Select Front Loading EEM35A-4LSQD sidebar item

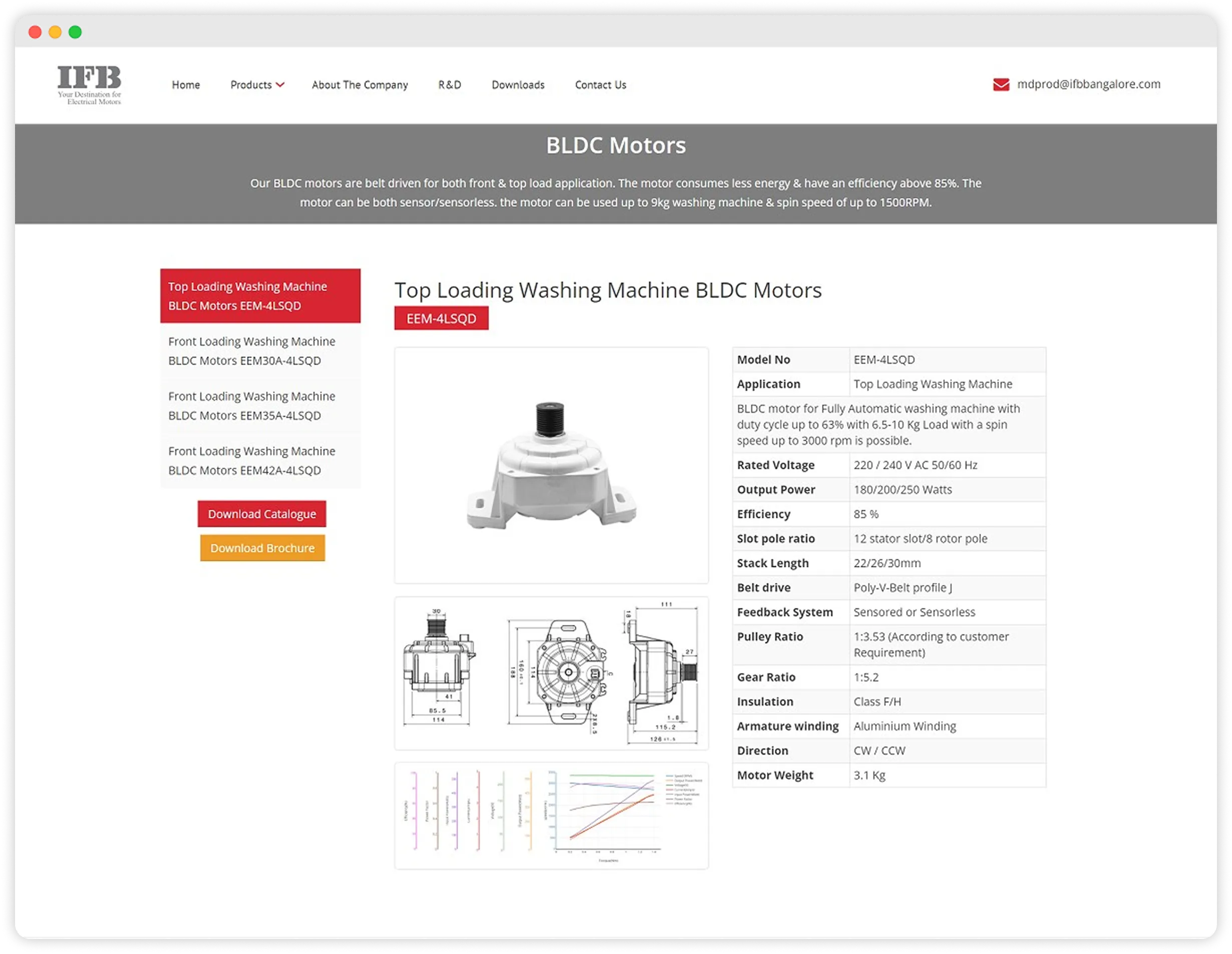click(x=260, y=405)
